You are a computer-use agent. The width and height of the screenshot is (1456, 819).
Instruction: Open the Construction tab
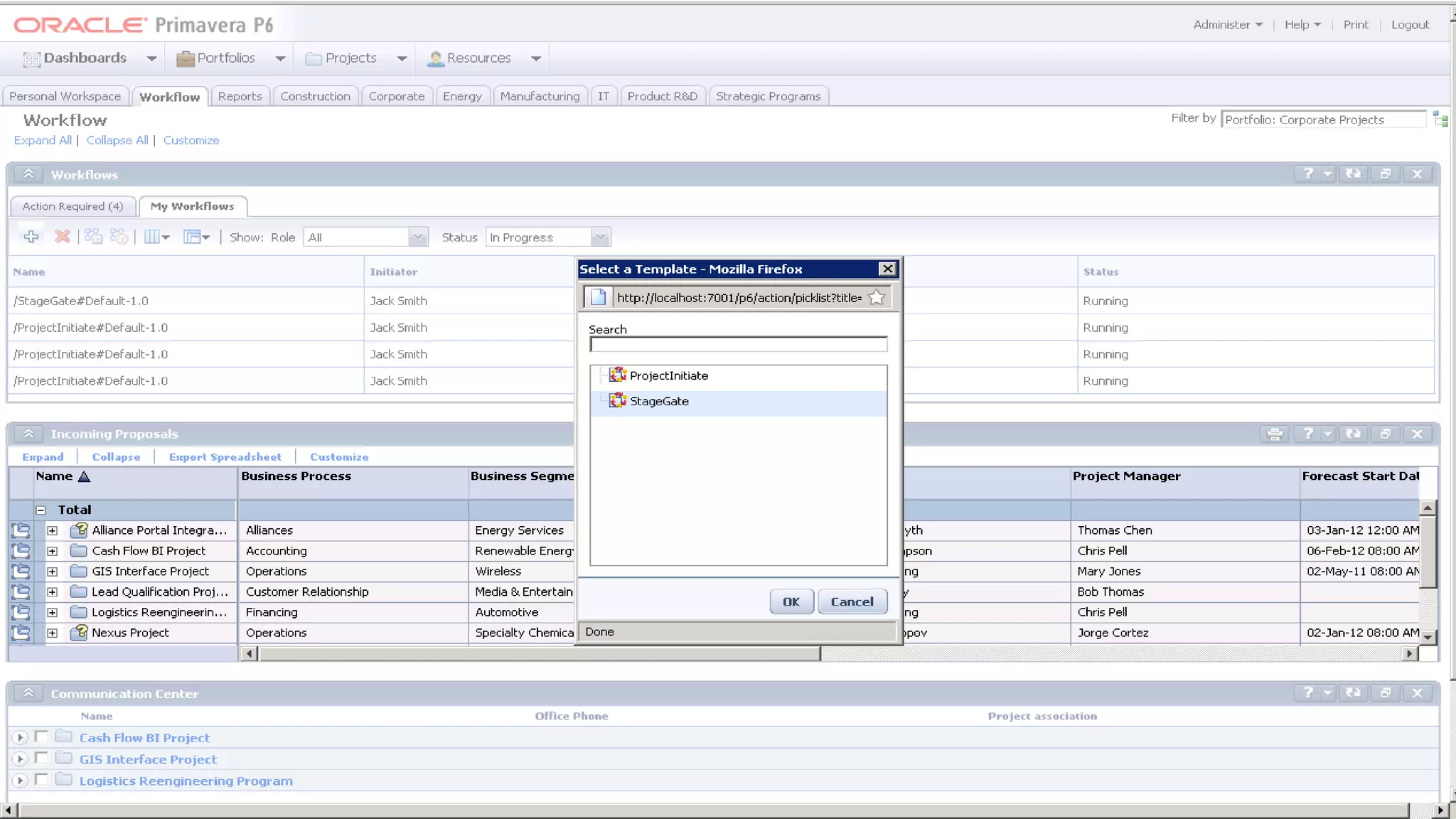pyautogui.click(x=315, y=96)
